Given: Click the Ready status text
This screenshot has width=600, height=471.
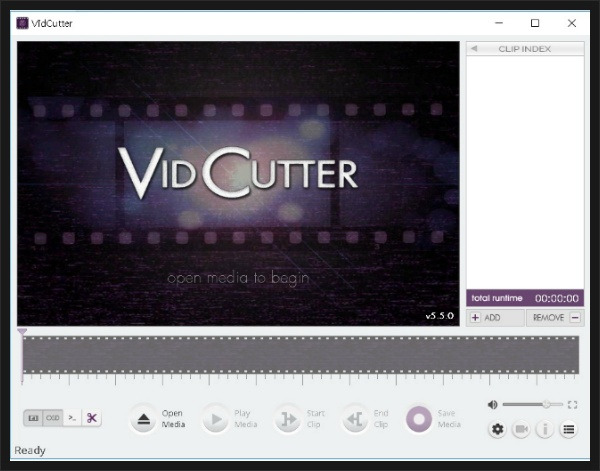Looking at the screenshot, I should [x=30, y=450].
